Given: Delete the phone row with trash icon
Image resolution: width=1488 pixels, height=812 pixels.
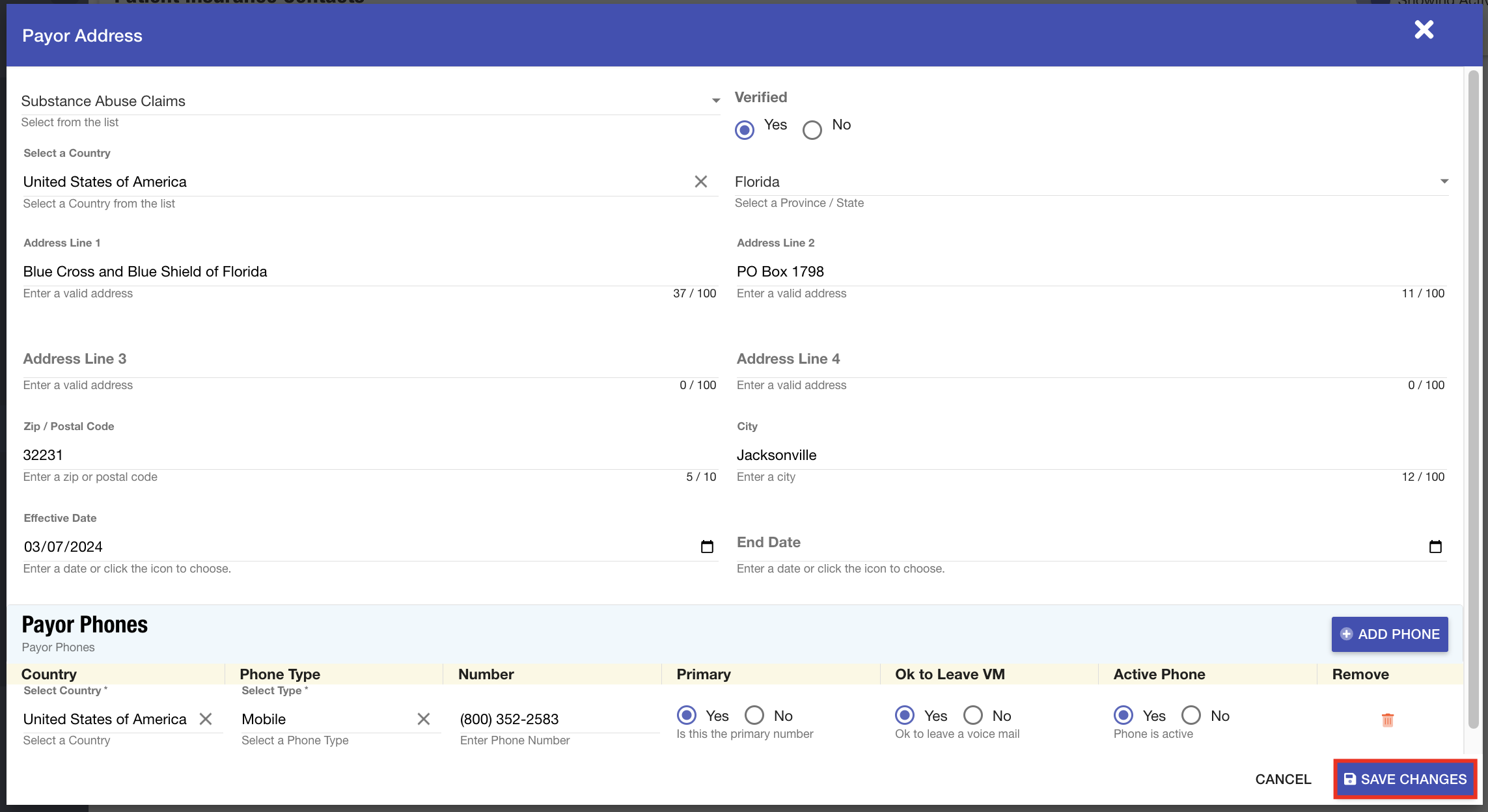Looking at the screenshot, I should coord(1387,720).
